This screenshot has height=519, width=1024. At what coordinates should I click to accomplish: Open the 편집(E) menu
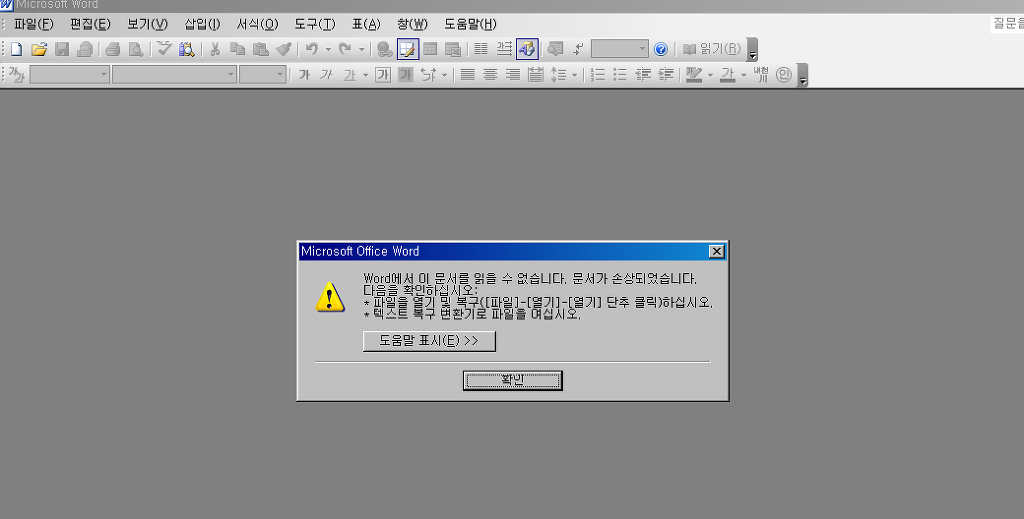click(90, 24)
